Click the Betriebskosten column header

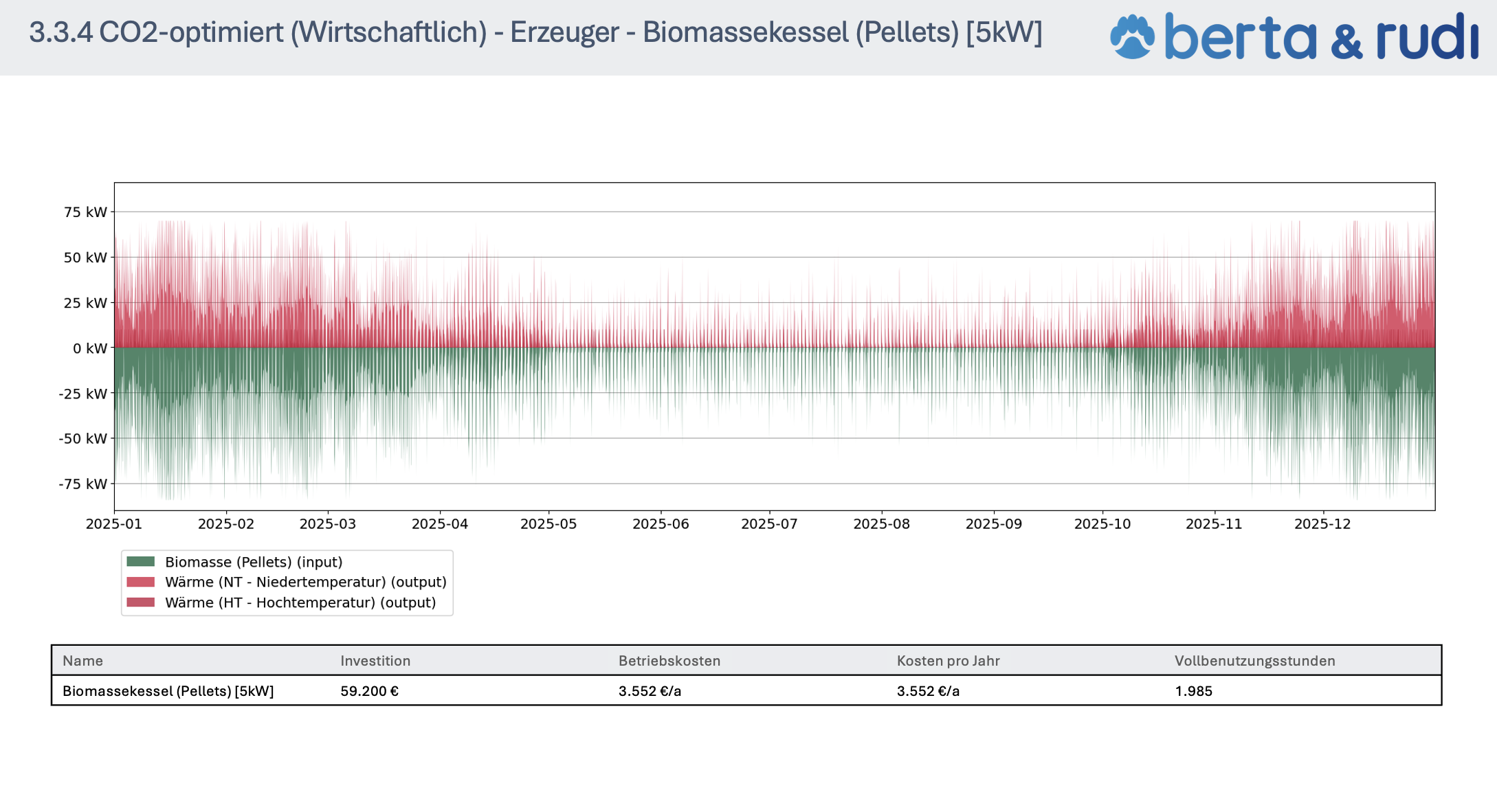coord(669,661)
